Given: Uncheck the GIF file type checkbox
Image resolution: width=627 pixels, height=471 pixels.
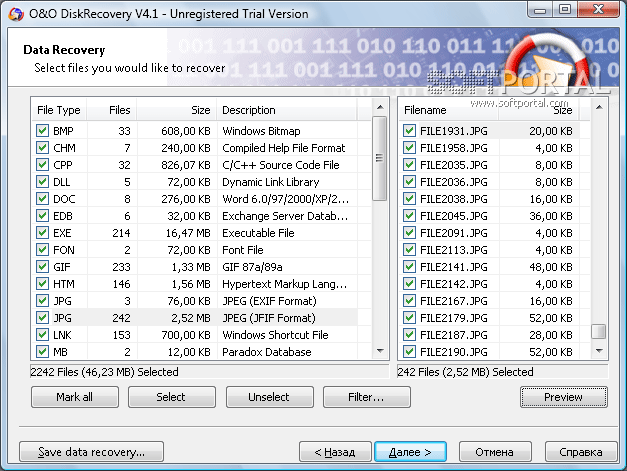Looking at the screenshot, I should (x=42, y=267).
